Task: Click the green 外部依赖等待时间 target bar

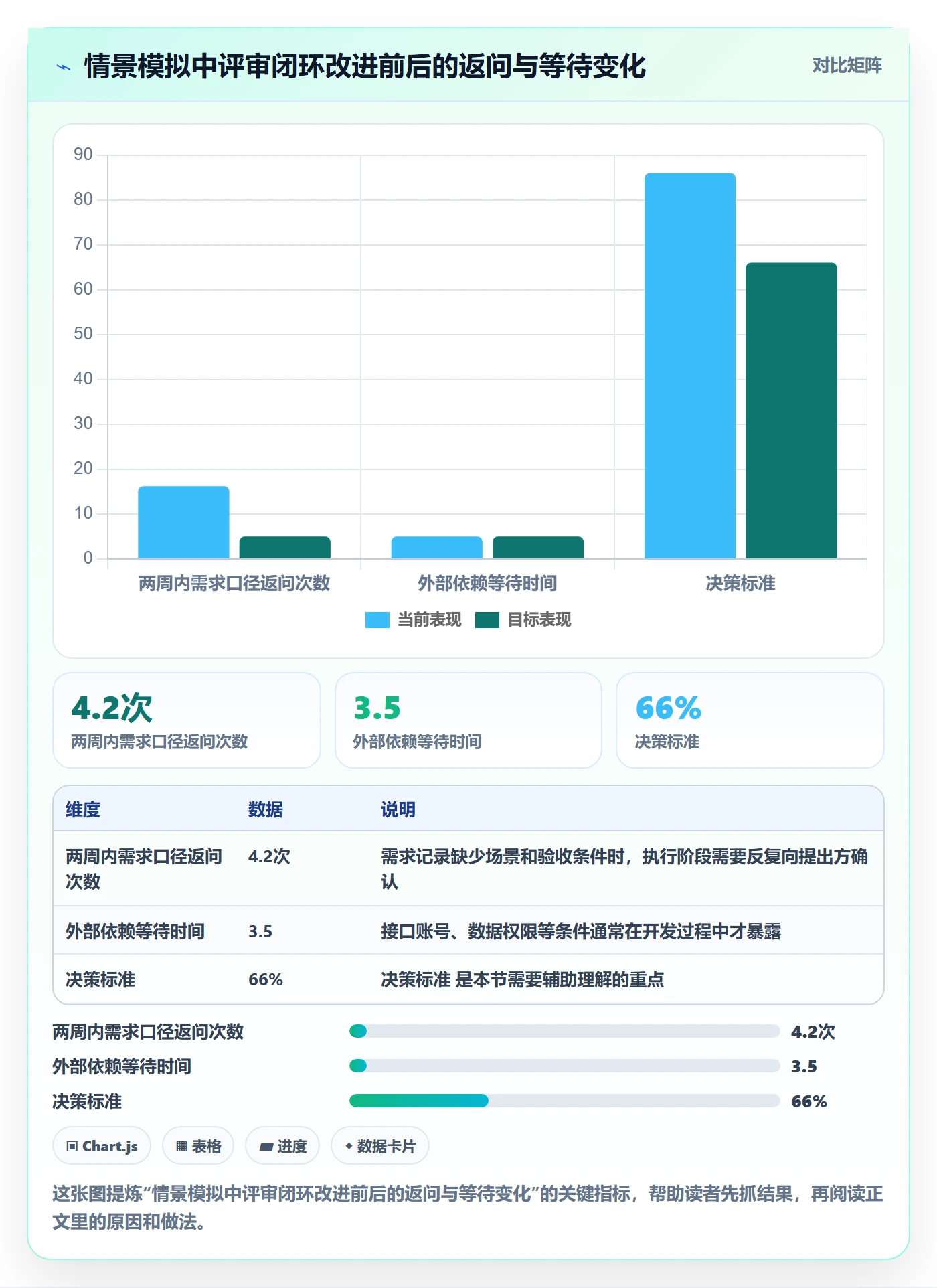Action: click(x=538, y=547)
